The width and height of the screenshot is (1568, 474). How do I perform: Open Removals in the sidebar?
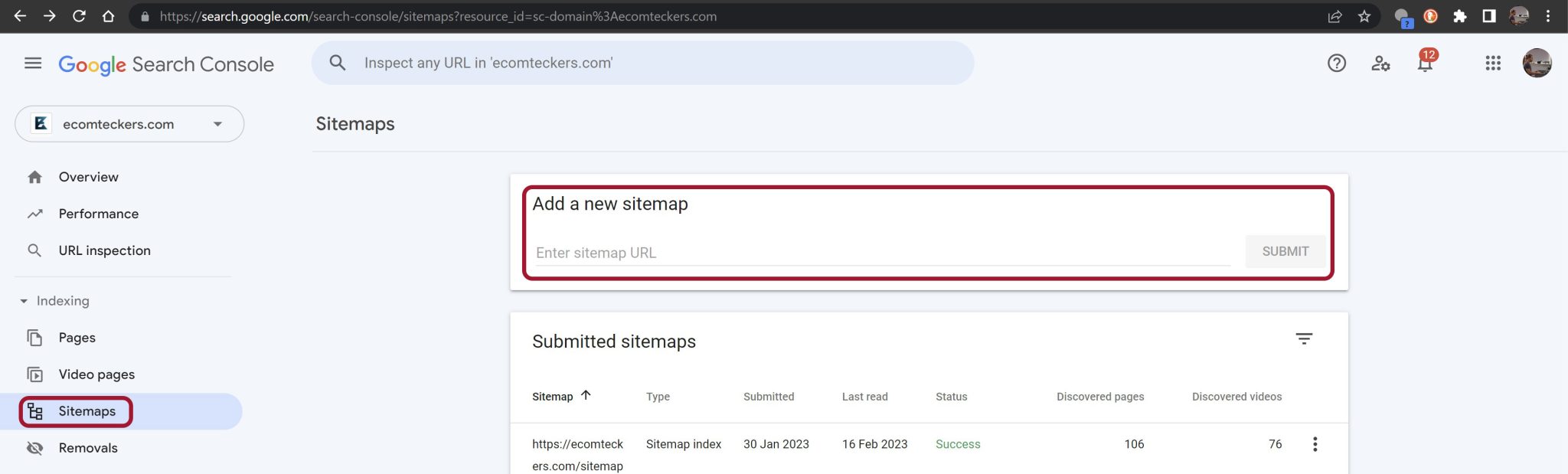[88, 448]
